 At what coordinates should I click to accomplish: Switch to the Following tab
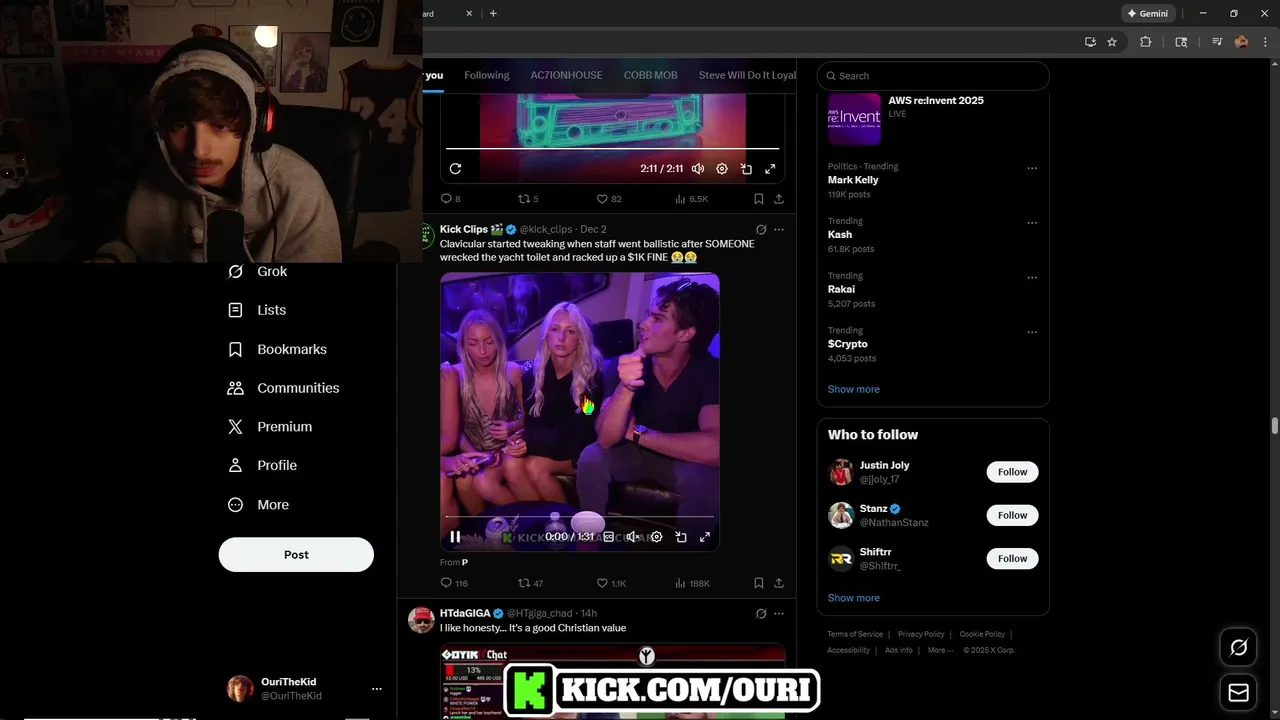[x=487, y=75]
